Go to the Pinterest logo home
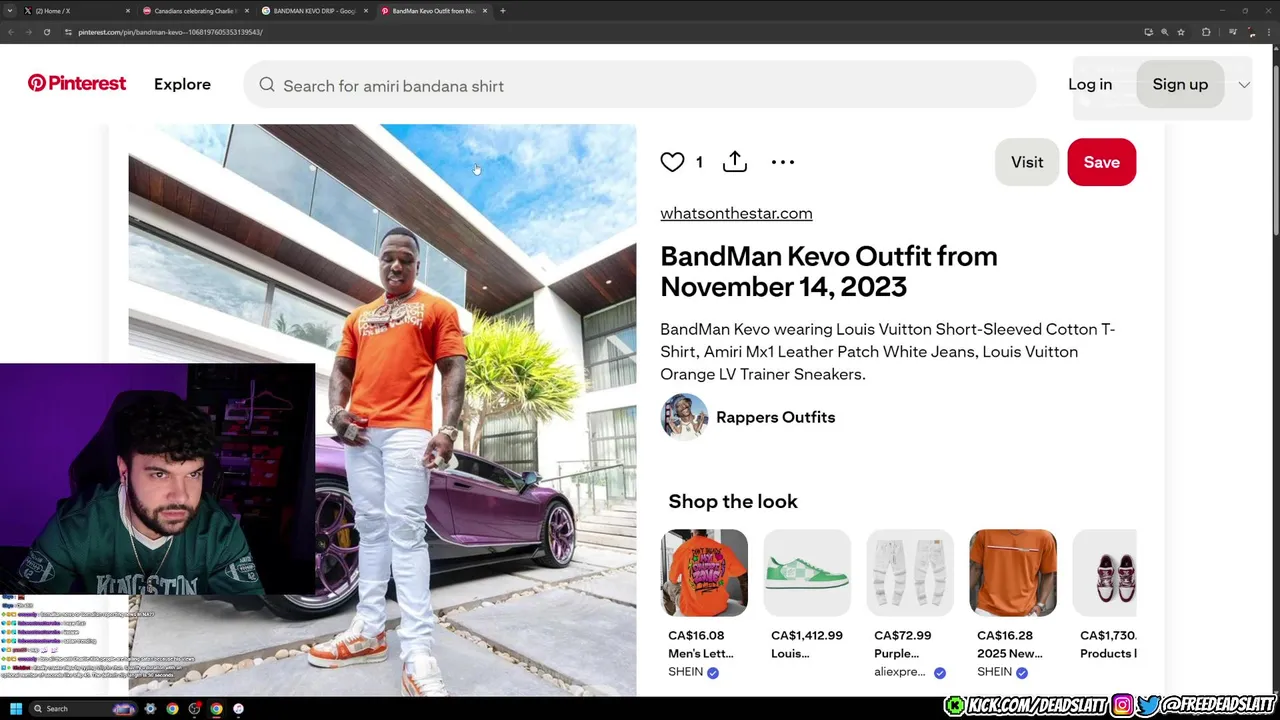Viewport: 1280px width, 720px height. 77,84
